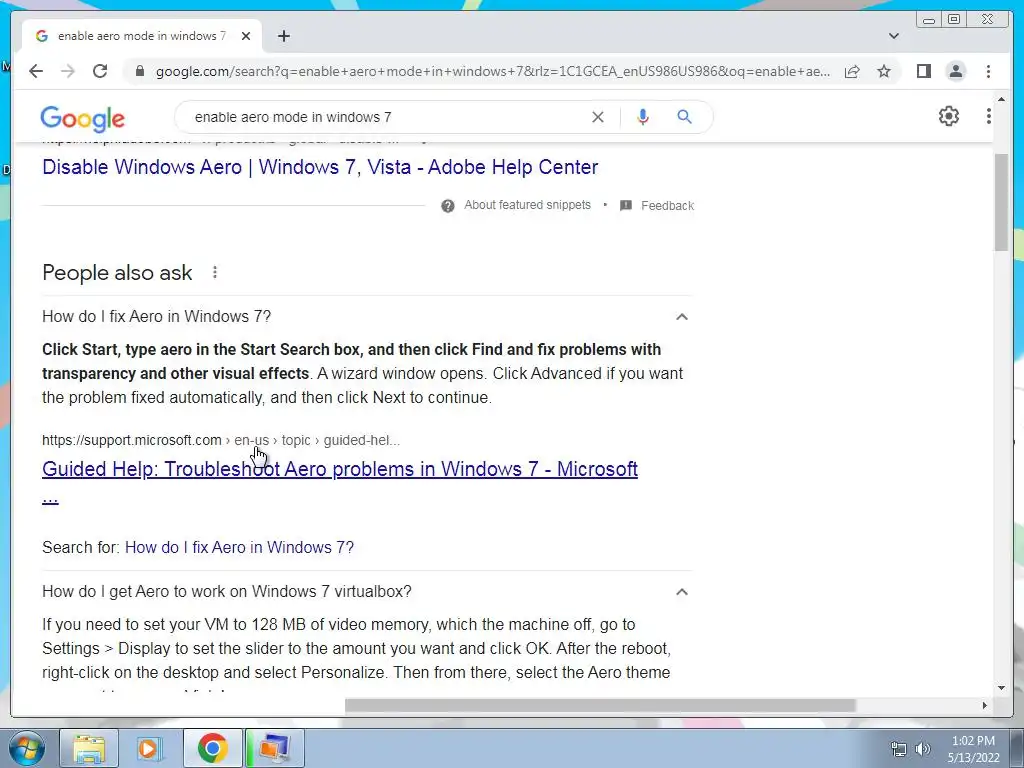The width and height of the screenshot is (1024, 768).
Task: Click the Chrome address bar URL
Action: pyautogui.click(x=492, y=71)
